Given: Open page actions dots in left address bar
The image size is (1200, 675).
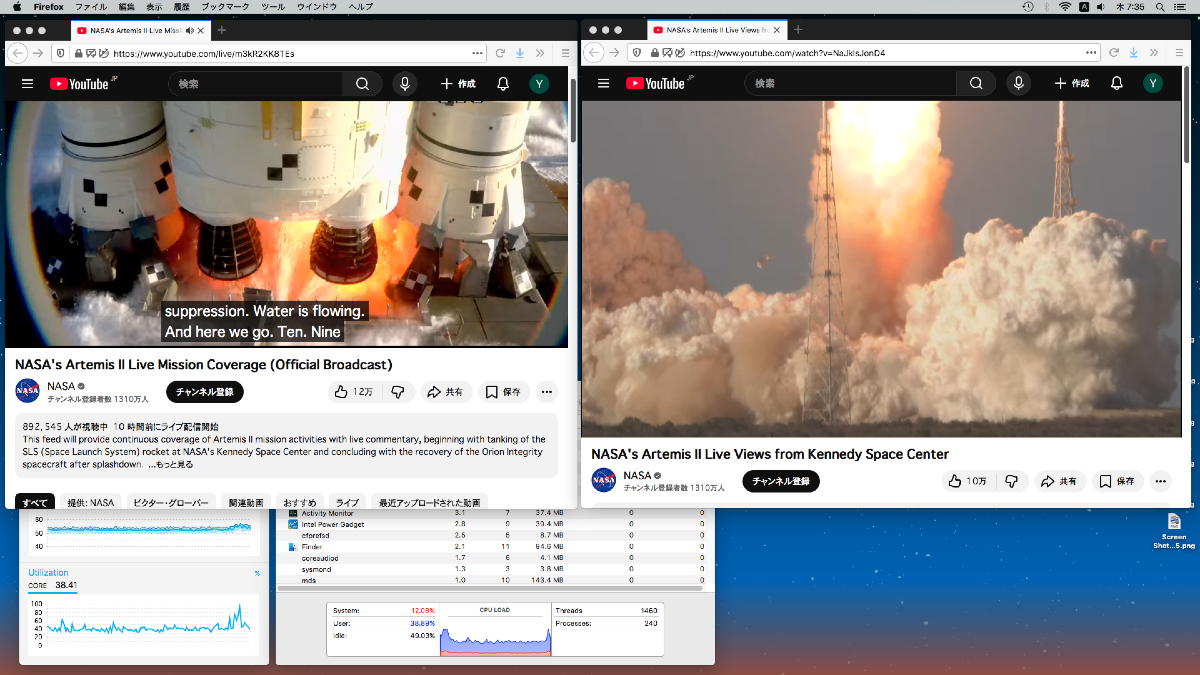Looking at the screenshot, I should click(477, 53).
